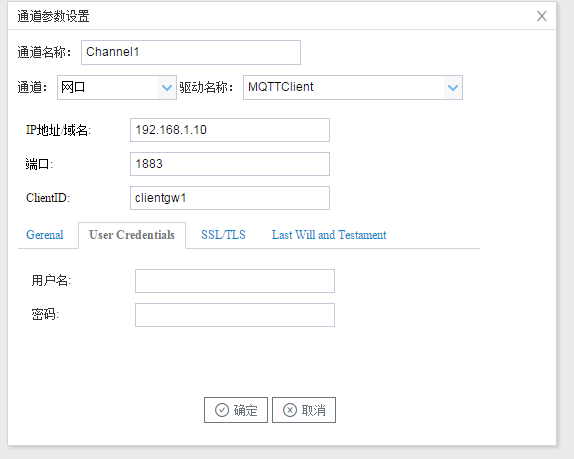Click the 密码 input box
Viewport: 574px width, 459px height.
click(235, 315)
